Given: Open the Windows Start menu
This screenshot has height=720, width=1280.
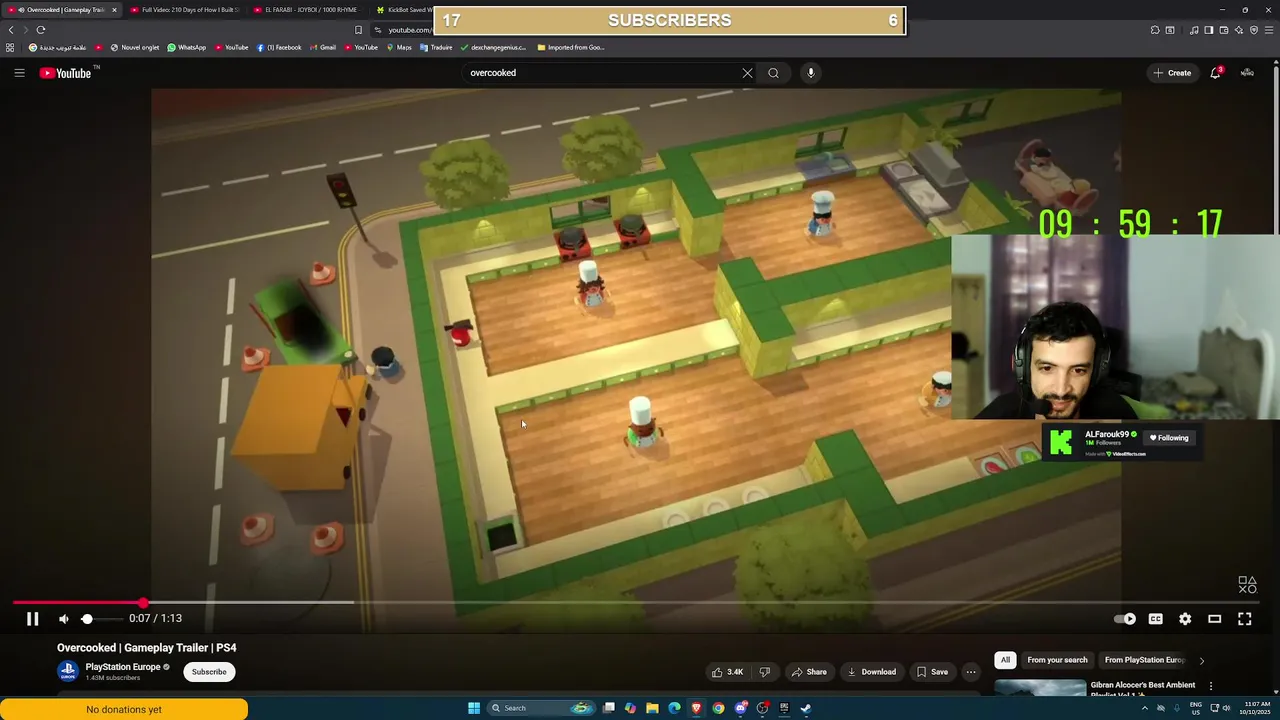Looking at the screenshot, I should tap(474, 708).
